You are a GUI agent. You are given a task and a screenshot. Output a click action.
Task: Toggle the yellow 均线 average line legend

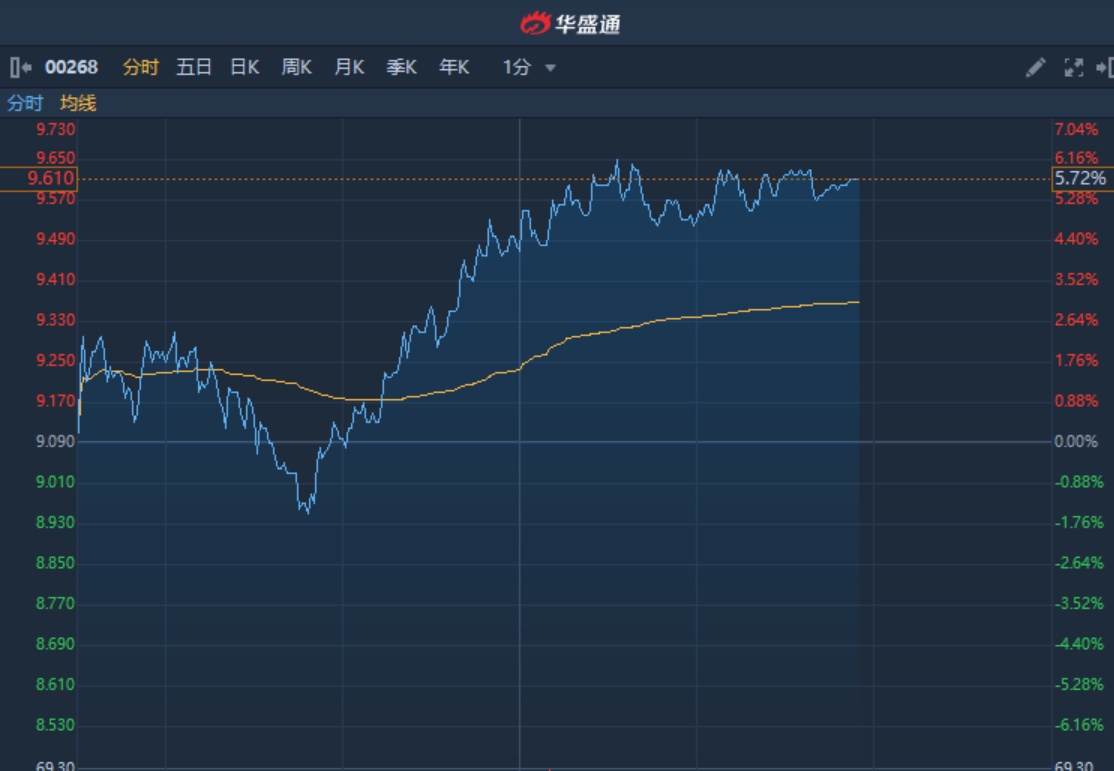(78, 103)
